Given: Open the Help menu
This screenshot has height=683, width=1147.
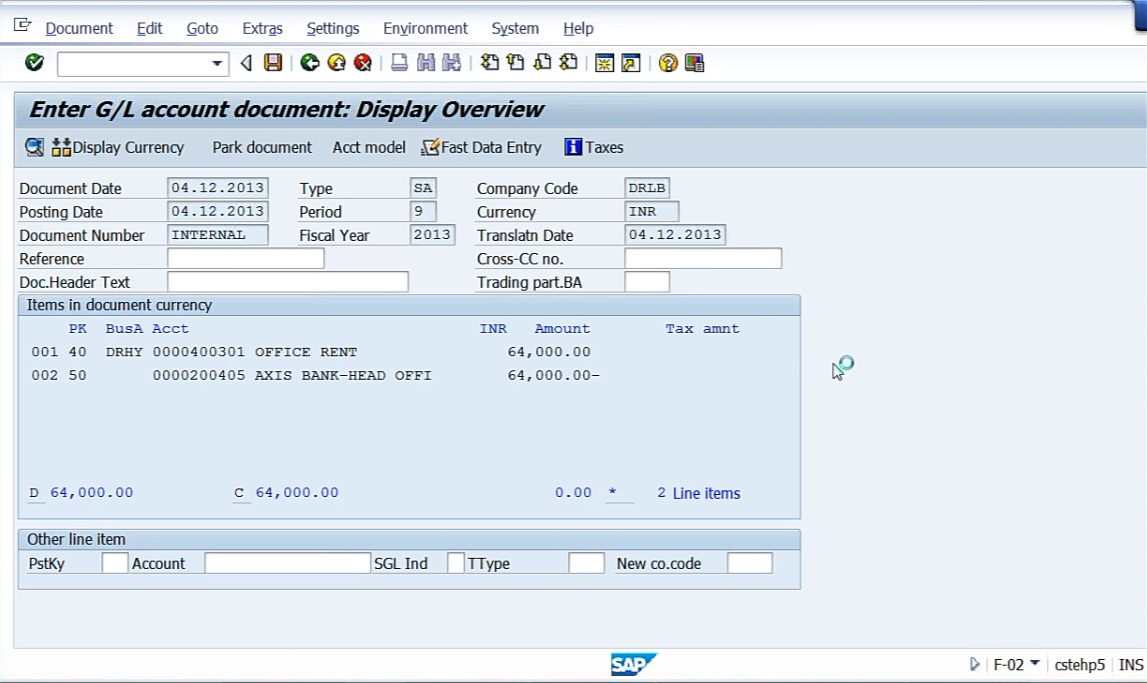Looking at the screenshot, I should (x=578, y=29).
